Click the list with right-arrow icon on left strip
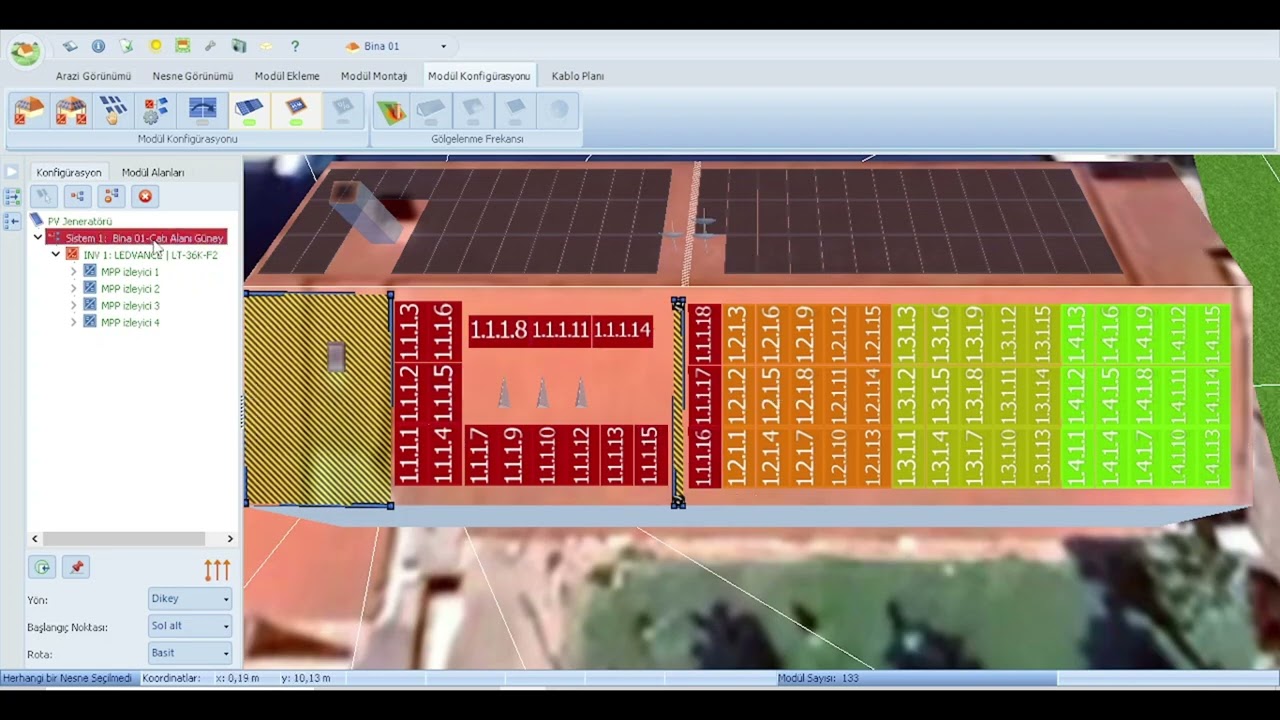This screenshot has height=720, width=1280. click(12, 197)
